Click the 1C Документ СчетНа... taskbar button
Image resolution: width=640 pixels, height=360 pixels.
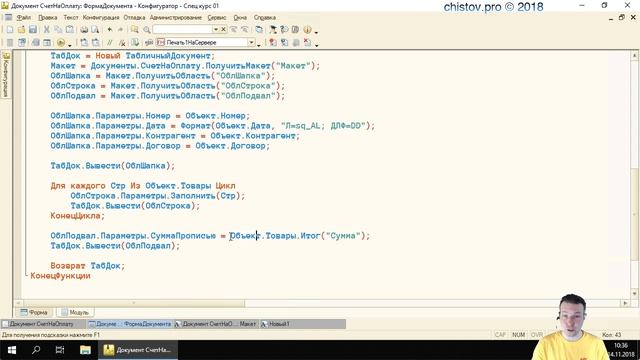pos(138,350)
